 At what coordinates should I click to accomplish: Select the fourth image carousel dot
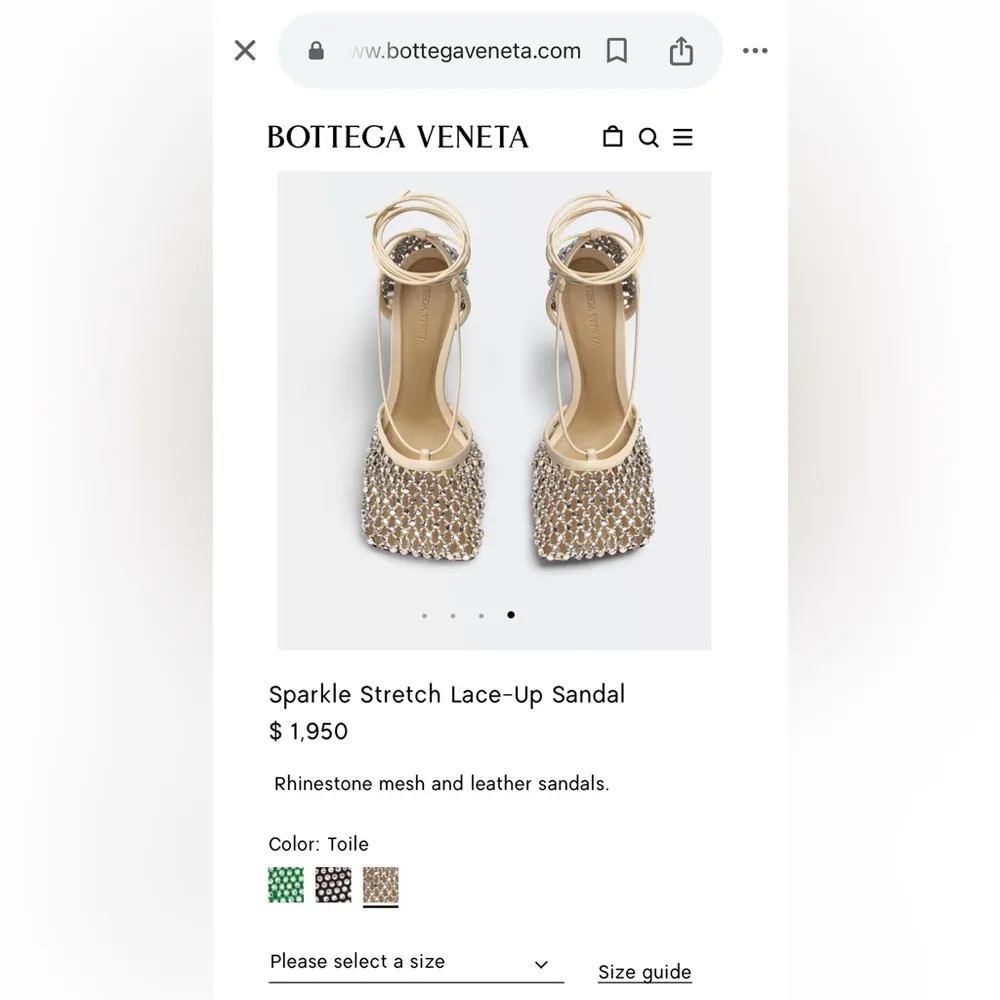[510, 614]
